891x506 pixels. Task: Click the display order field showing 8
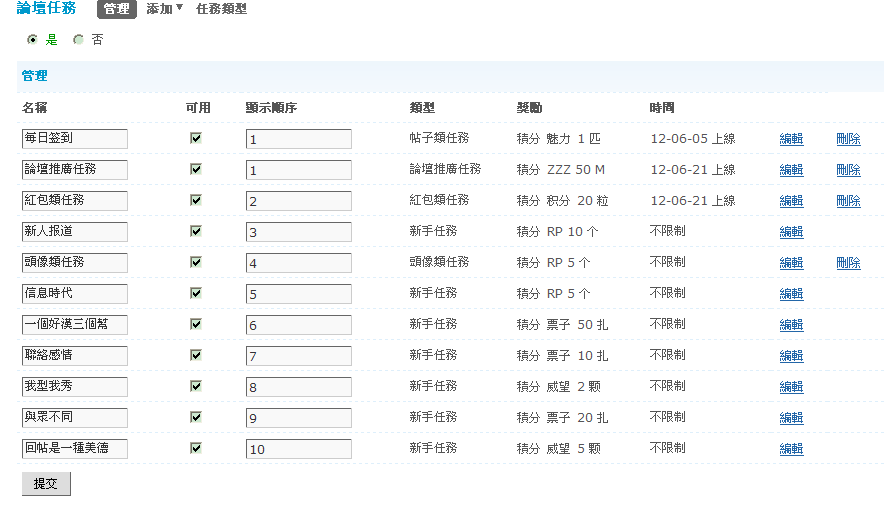[x=298, y=387]
